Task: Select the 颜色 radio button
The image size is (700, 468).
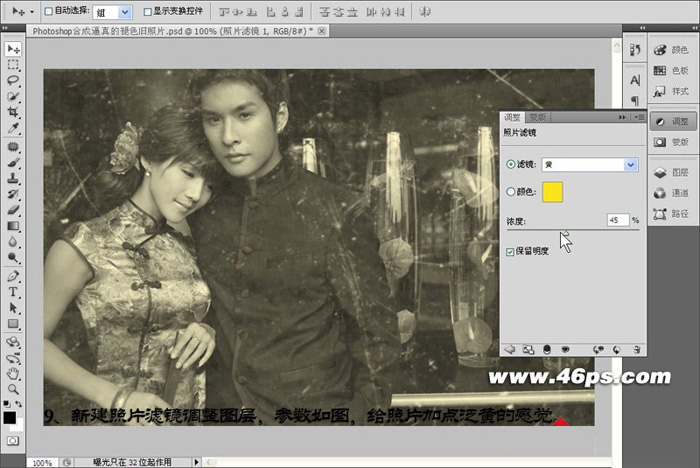Action: click(512, 191)
